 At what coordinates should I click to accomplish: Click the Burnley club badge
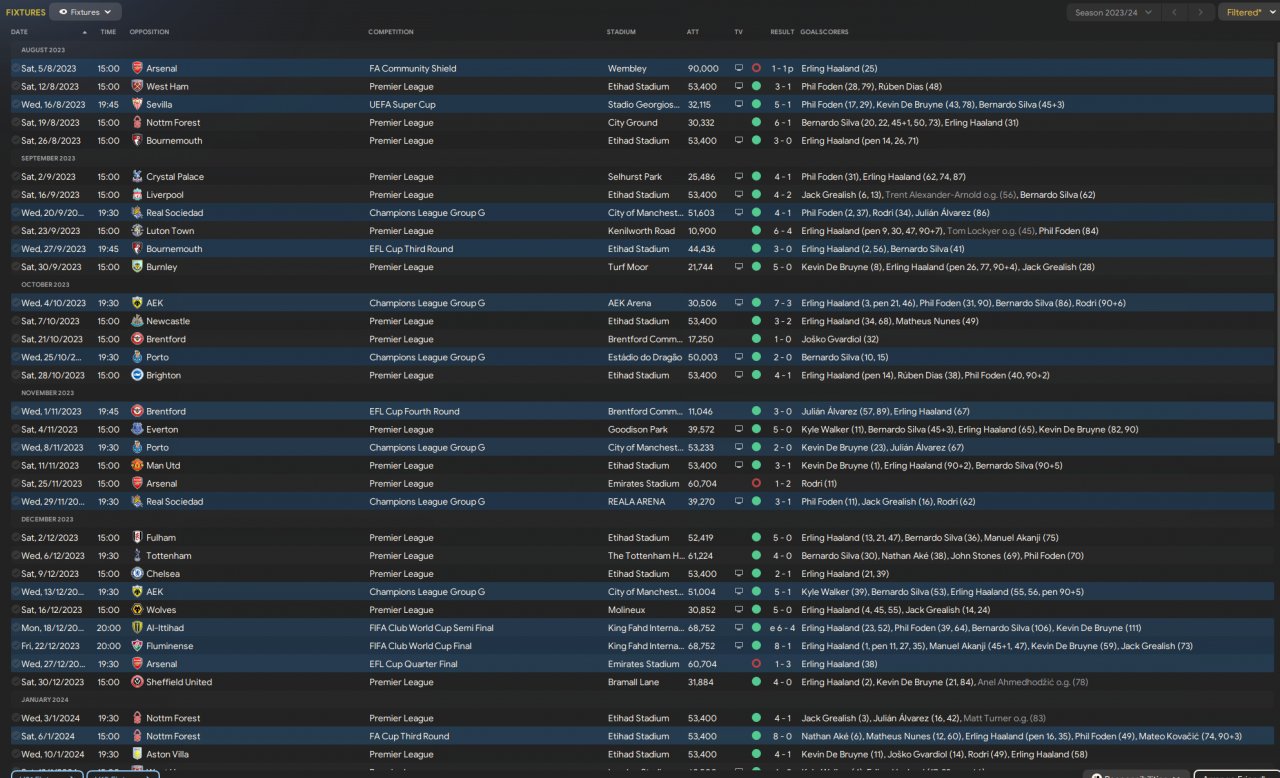137,267
